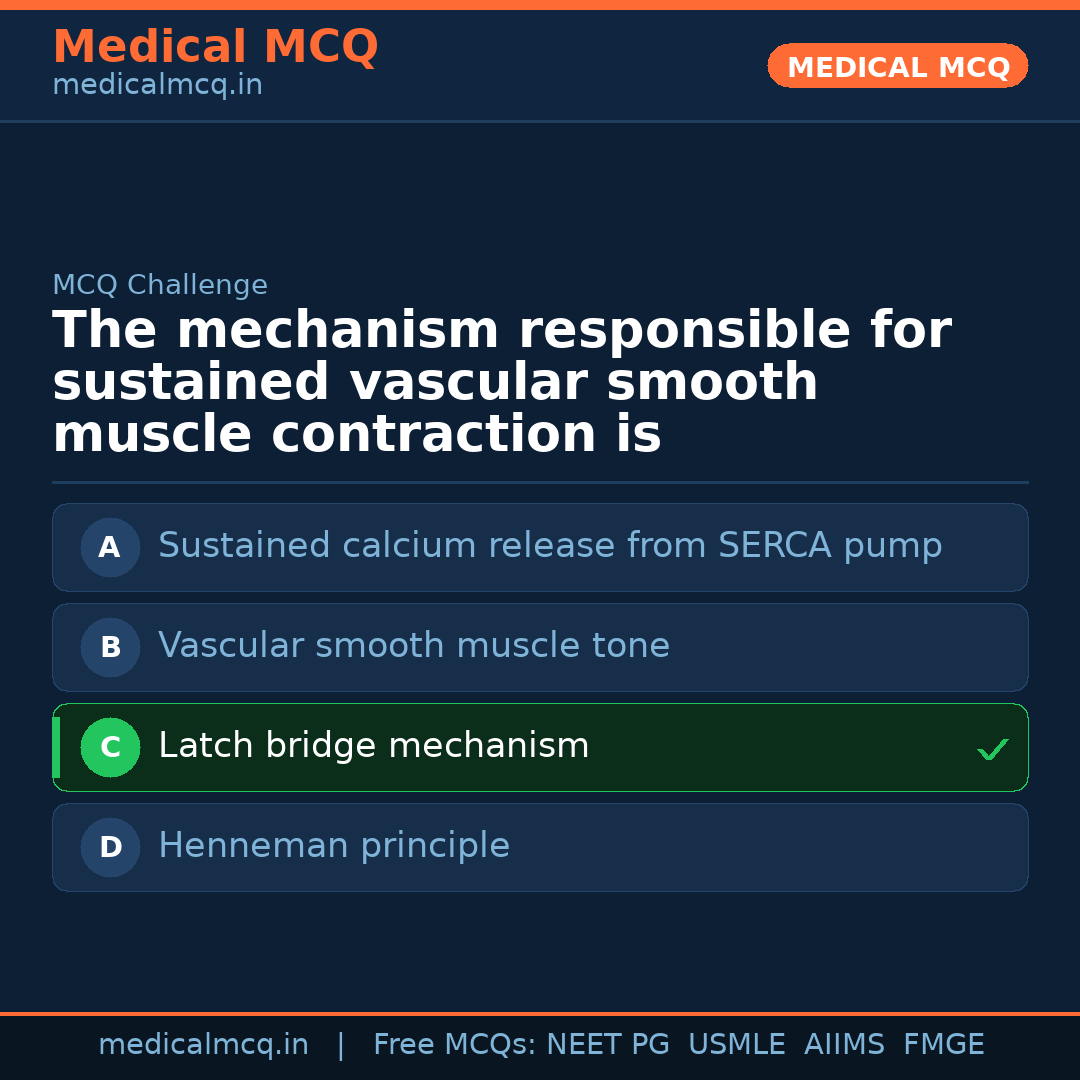Click the green checkmark icon on option C
Viewport: 1080px width, 1080px height.
(992, 749)
